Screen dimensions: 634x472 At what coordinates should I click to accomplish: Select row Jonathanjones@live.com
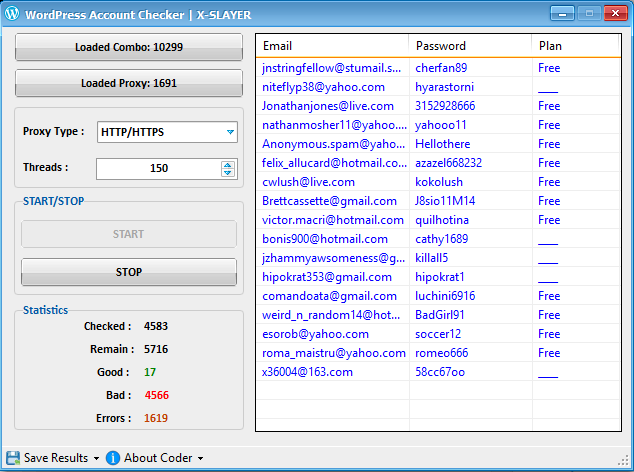438,106
